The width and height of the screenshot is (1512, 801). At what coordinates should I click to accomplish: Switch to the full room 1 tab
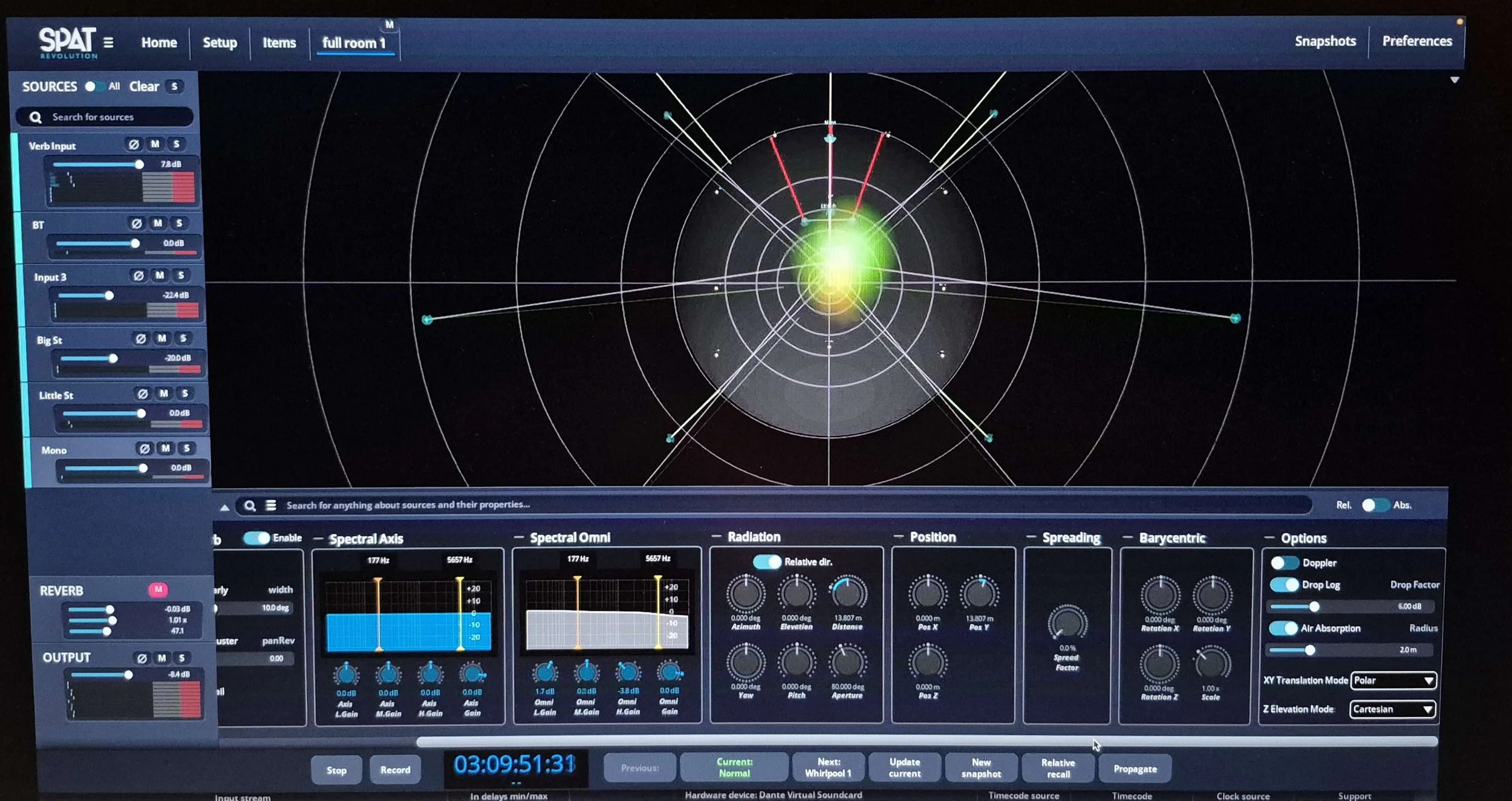coord(354,43)
